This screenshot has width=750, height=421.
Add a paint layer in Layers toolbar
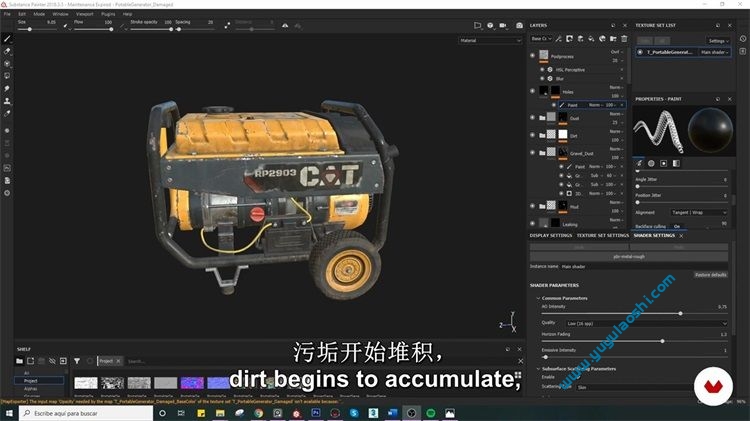click(x=580, y=39)
